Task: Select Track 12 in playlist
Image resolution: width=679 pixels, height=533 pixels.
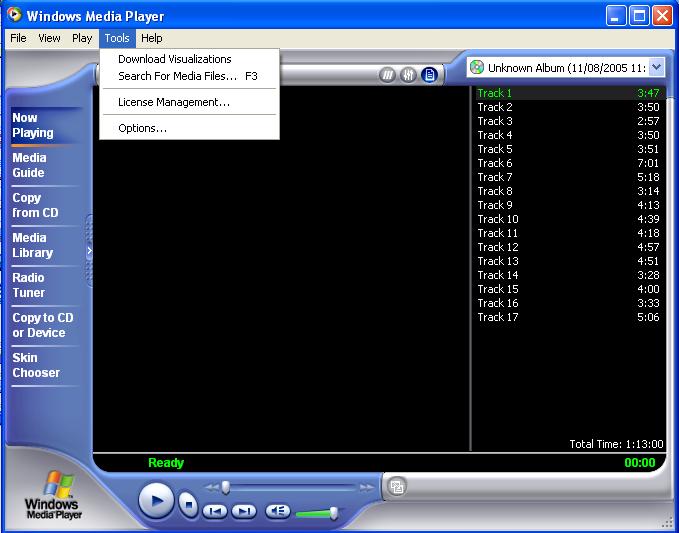Action: point(569,247)
